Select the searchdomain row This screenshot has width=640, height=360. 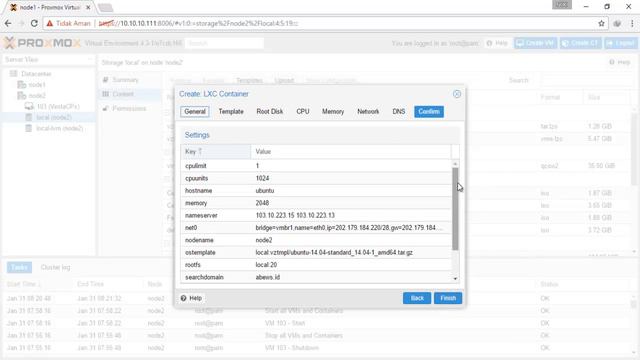click(316, 277)
